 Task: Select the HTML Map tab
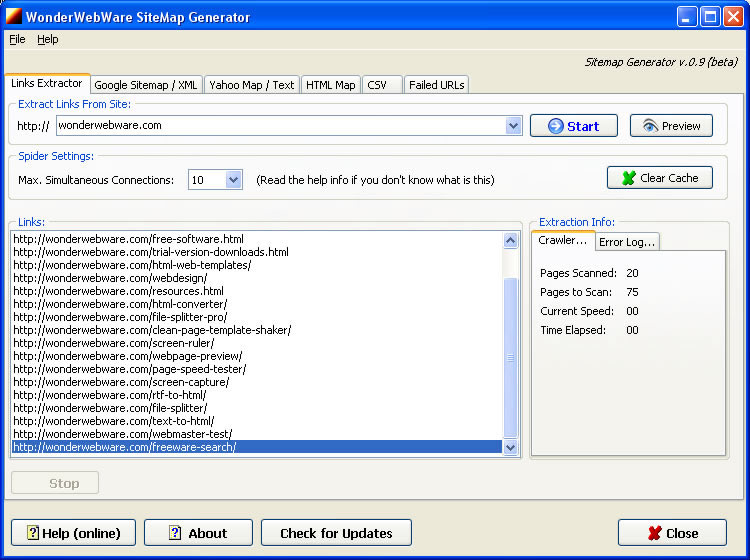coord(330,85)
